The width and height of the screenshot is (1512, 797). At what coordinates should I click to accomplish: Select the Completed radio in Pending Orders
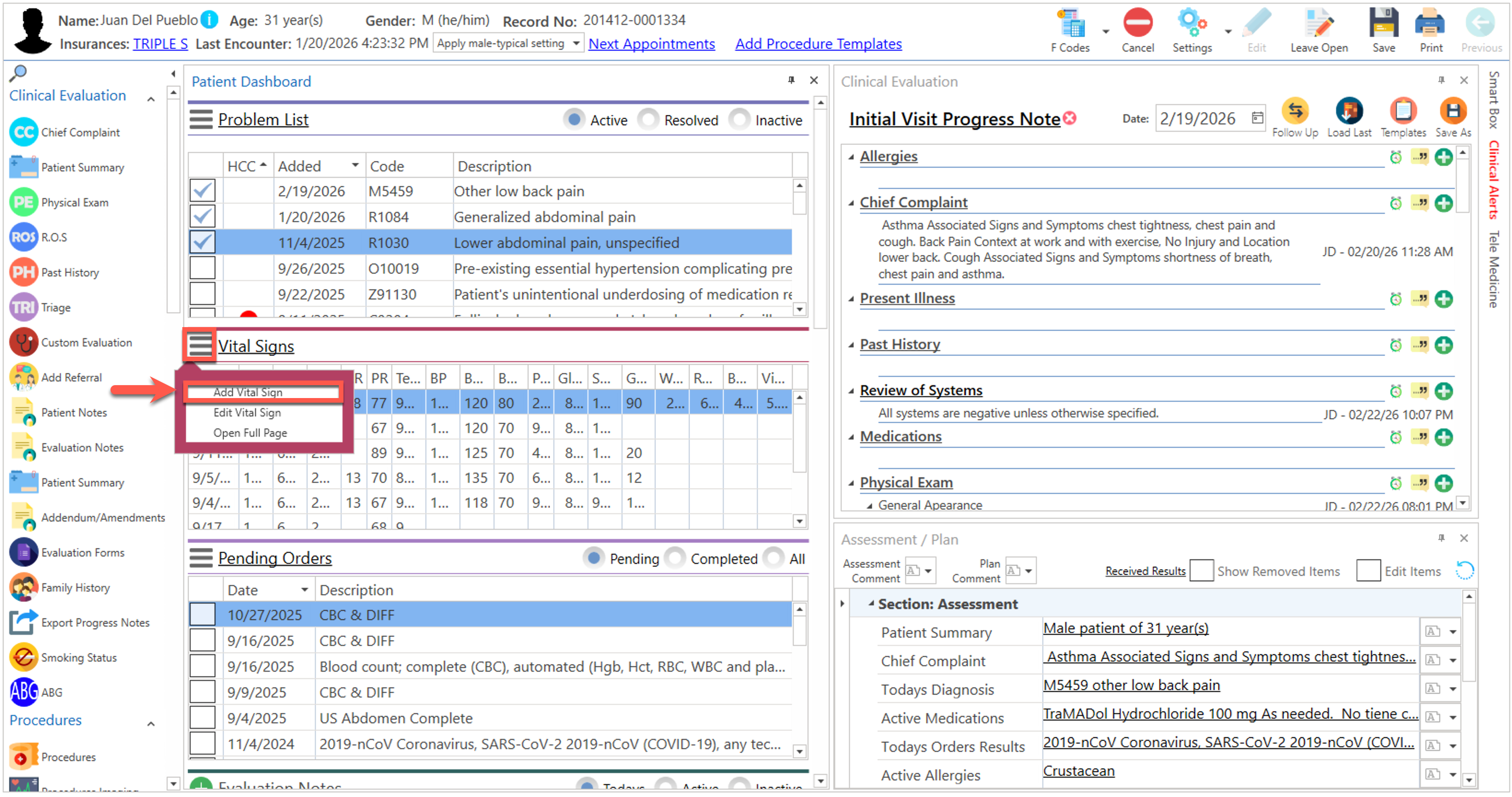click(x=675, y=558)
